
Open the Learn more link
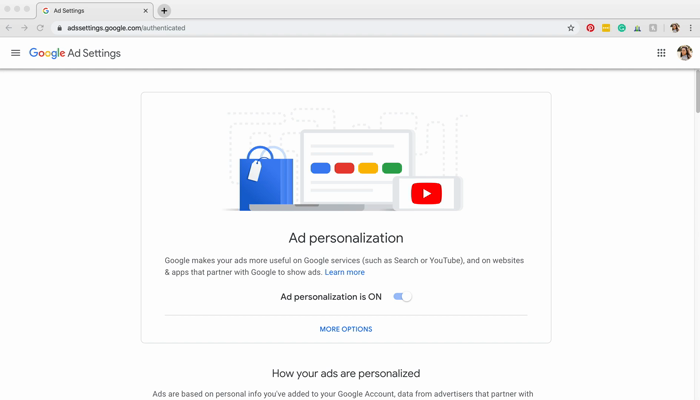tap(345, 272)
